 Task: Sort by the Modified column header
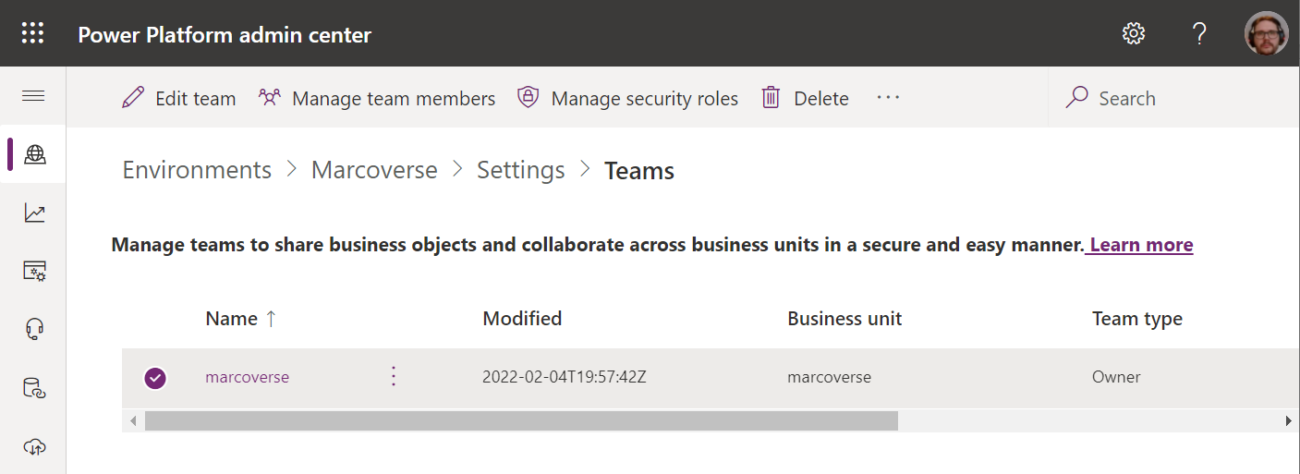pos(522,319)
